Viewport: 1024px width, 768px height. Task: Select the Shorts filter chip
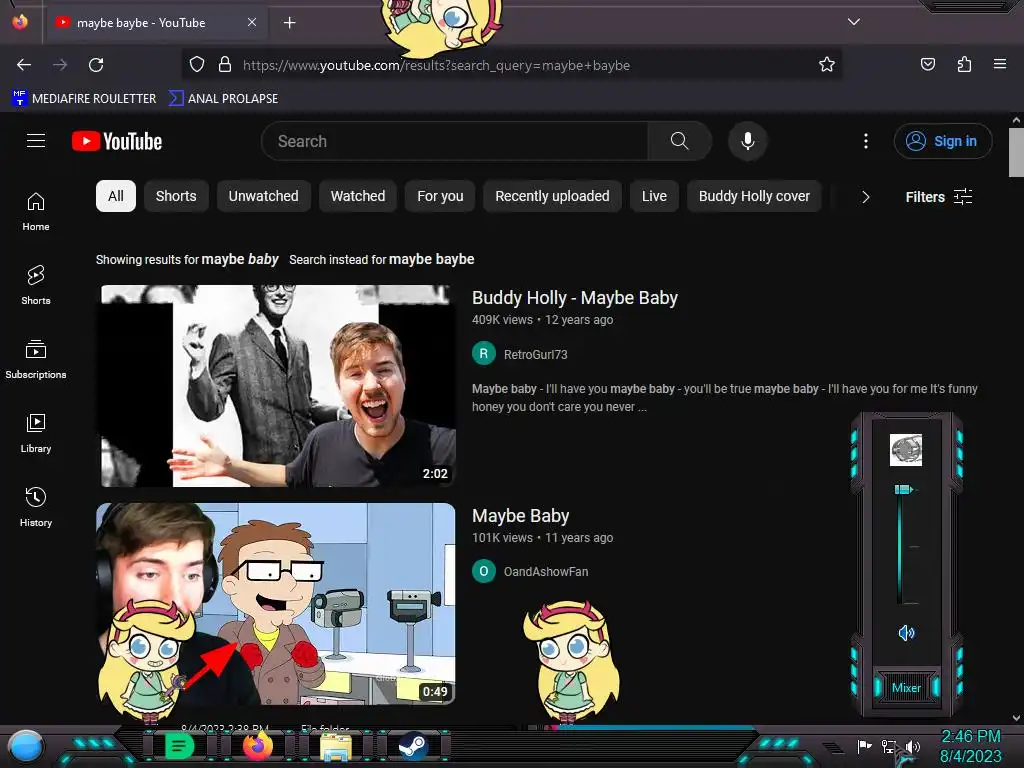point(176,196)
